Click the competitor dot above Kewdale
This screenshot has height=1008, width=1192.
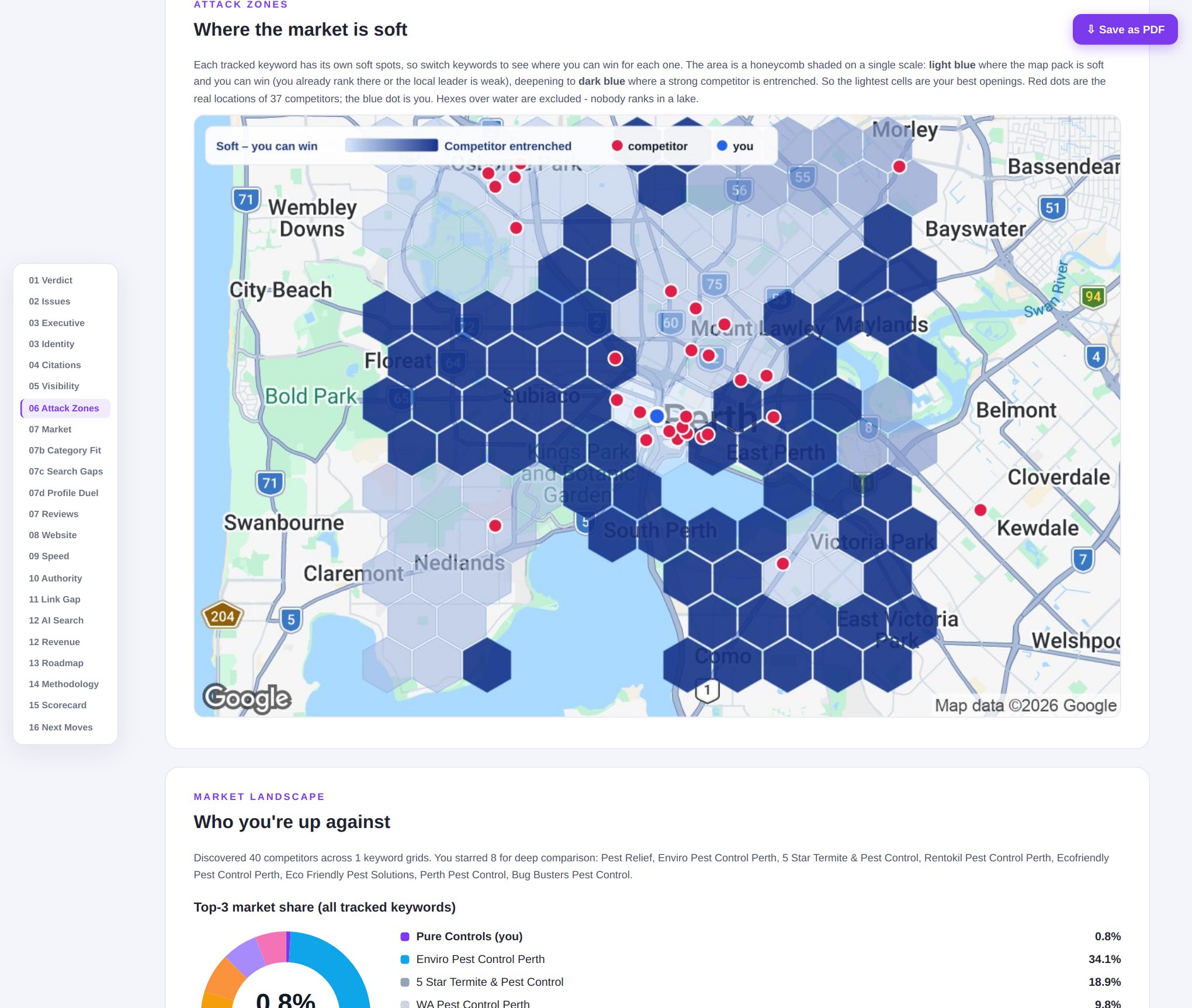980,510
